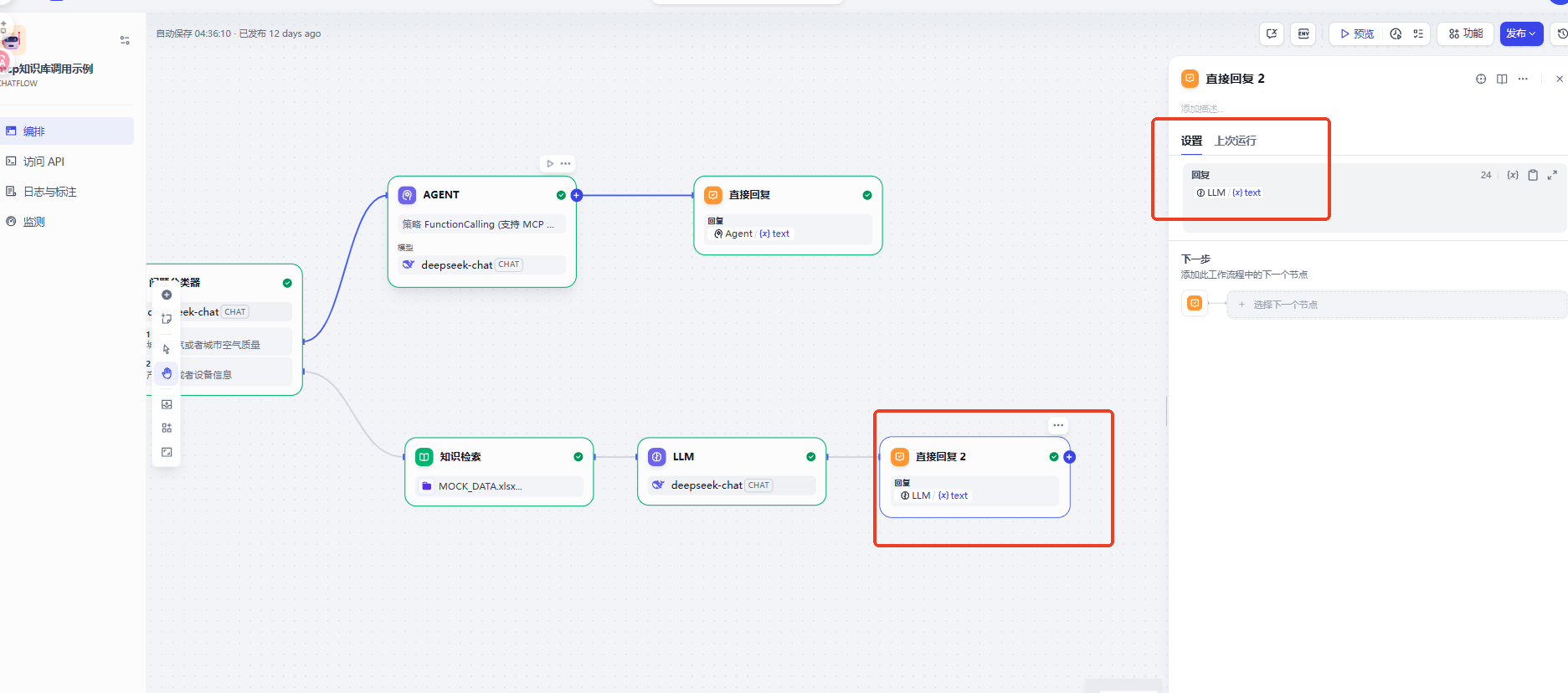Click the add note icon
Viewport: 1568px width, 693px height.
(167, 319)
